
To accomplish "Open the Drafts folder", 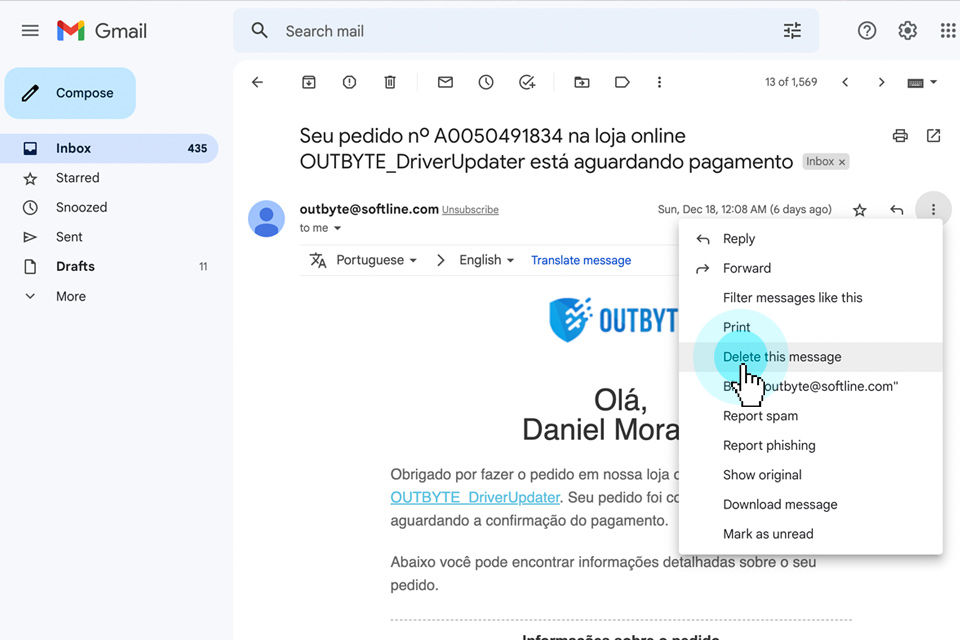I will (x=109, y=266).
